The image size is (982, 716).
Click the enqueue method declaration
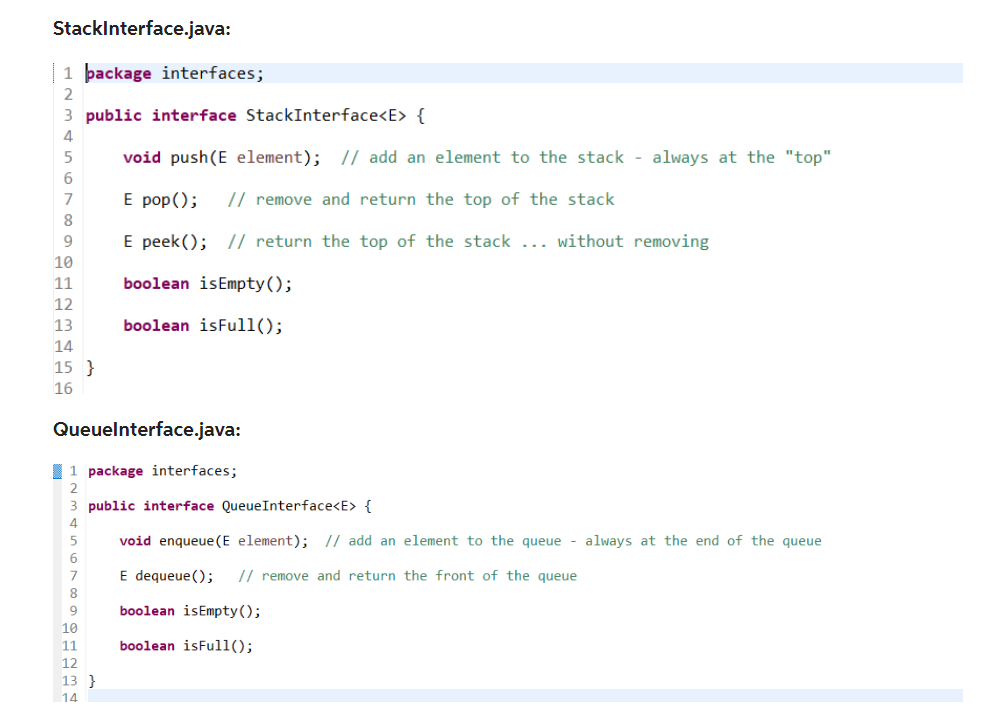[210, 540]
